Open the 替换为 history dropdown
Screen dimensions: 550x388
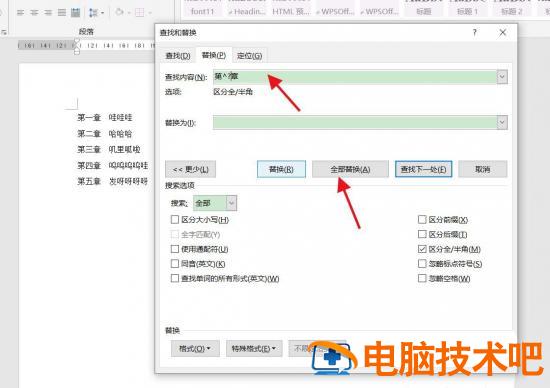[502, 122]
